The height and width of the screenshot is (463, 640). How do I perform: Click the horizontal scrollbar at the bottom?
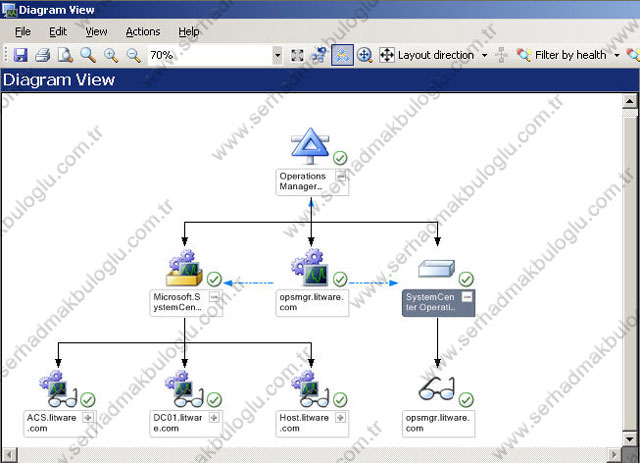pos(320,456)
